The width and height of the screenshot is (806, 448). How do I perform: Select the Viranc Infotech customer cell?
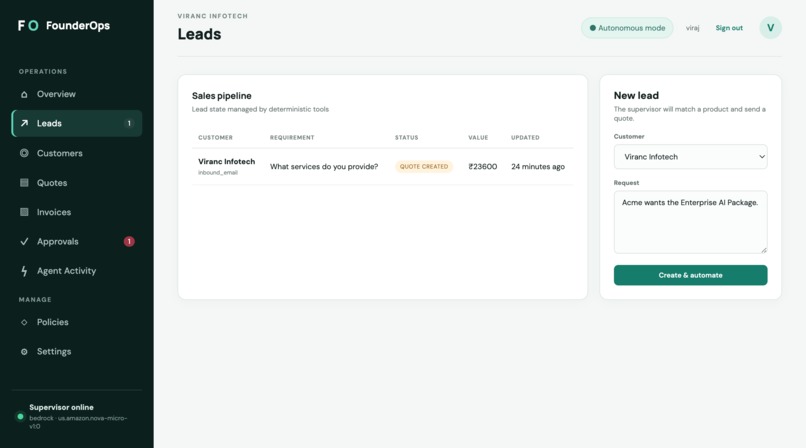[x=226, y=166]
